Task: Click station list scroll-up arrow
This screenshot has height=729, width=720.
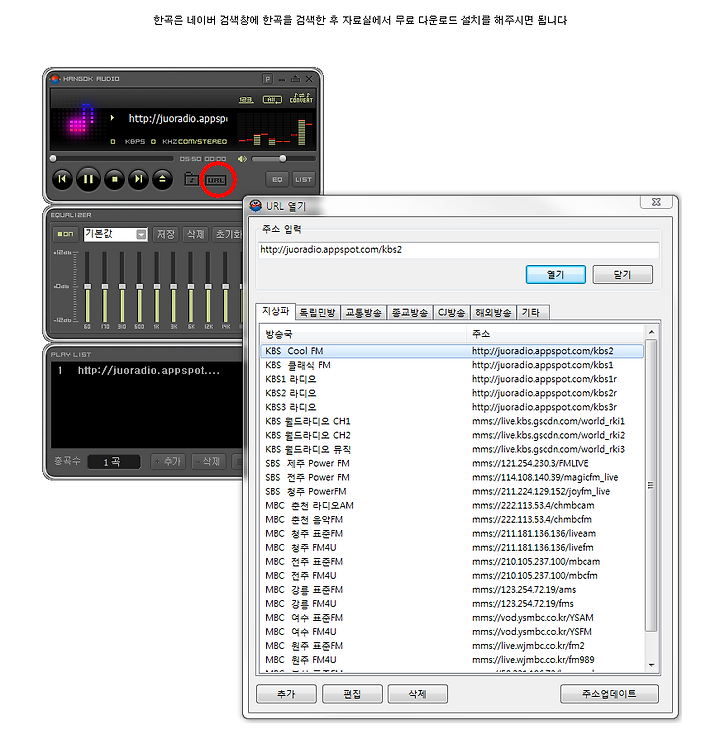Action: coord(651,332)
